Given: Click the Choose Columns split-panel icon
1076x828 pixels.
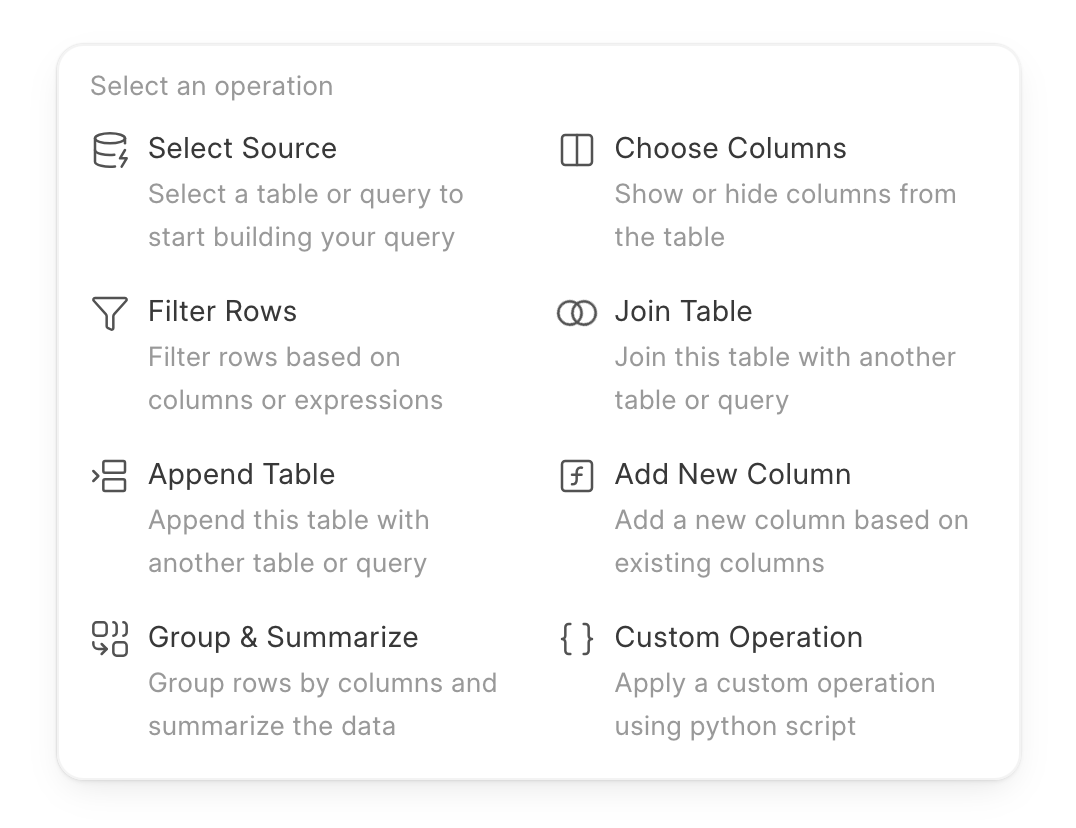Looking at the screenshot, I should coord(577,150).
